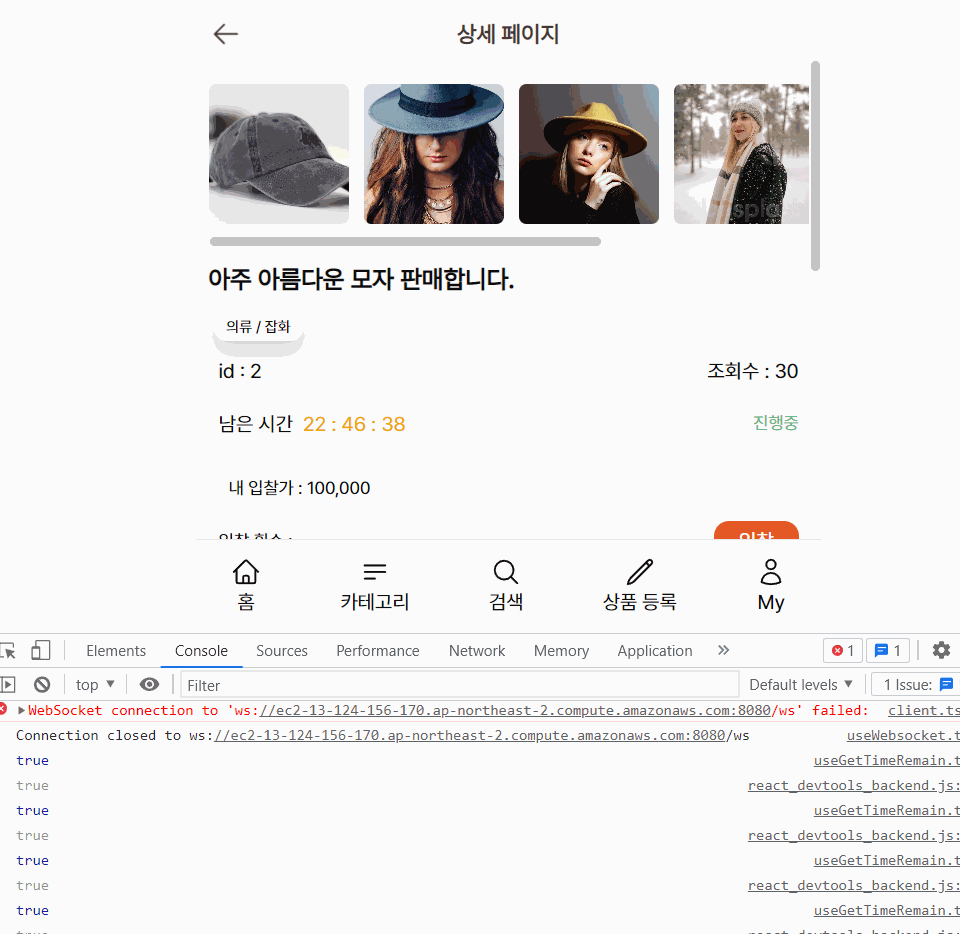Click the 의류 / 잡화 category tag
The height and width of the screenshot is (934, 960).
258,327
